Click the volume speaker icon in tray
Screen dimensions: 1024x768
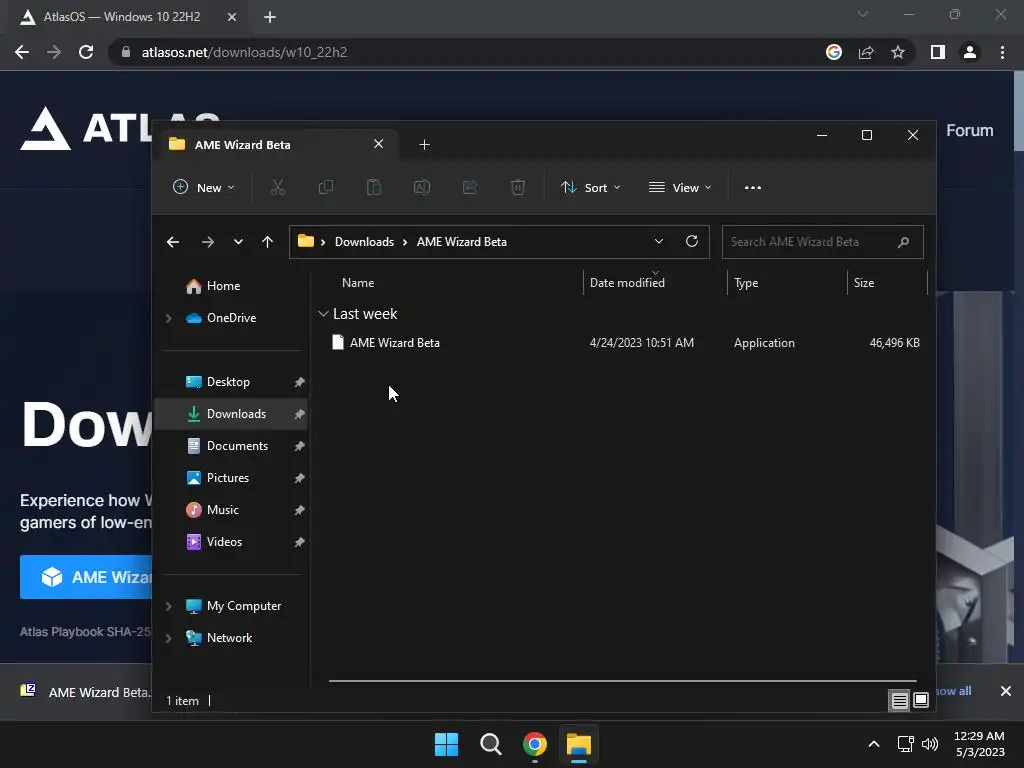pyautogui.click(x=930, y=744)
